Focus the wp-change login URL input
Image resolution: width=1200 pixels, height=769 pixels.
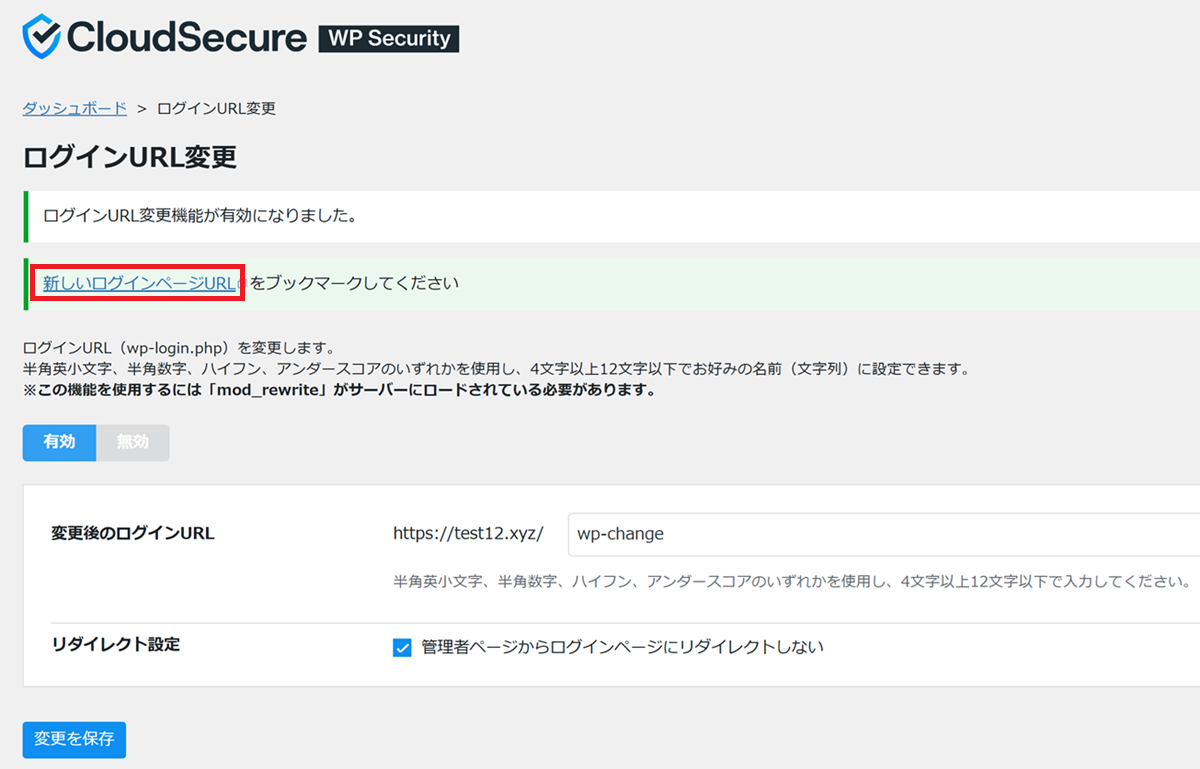click(x=880, y=534)
